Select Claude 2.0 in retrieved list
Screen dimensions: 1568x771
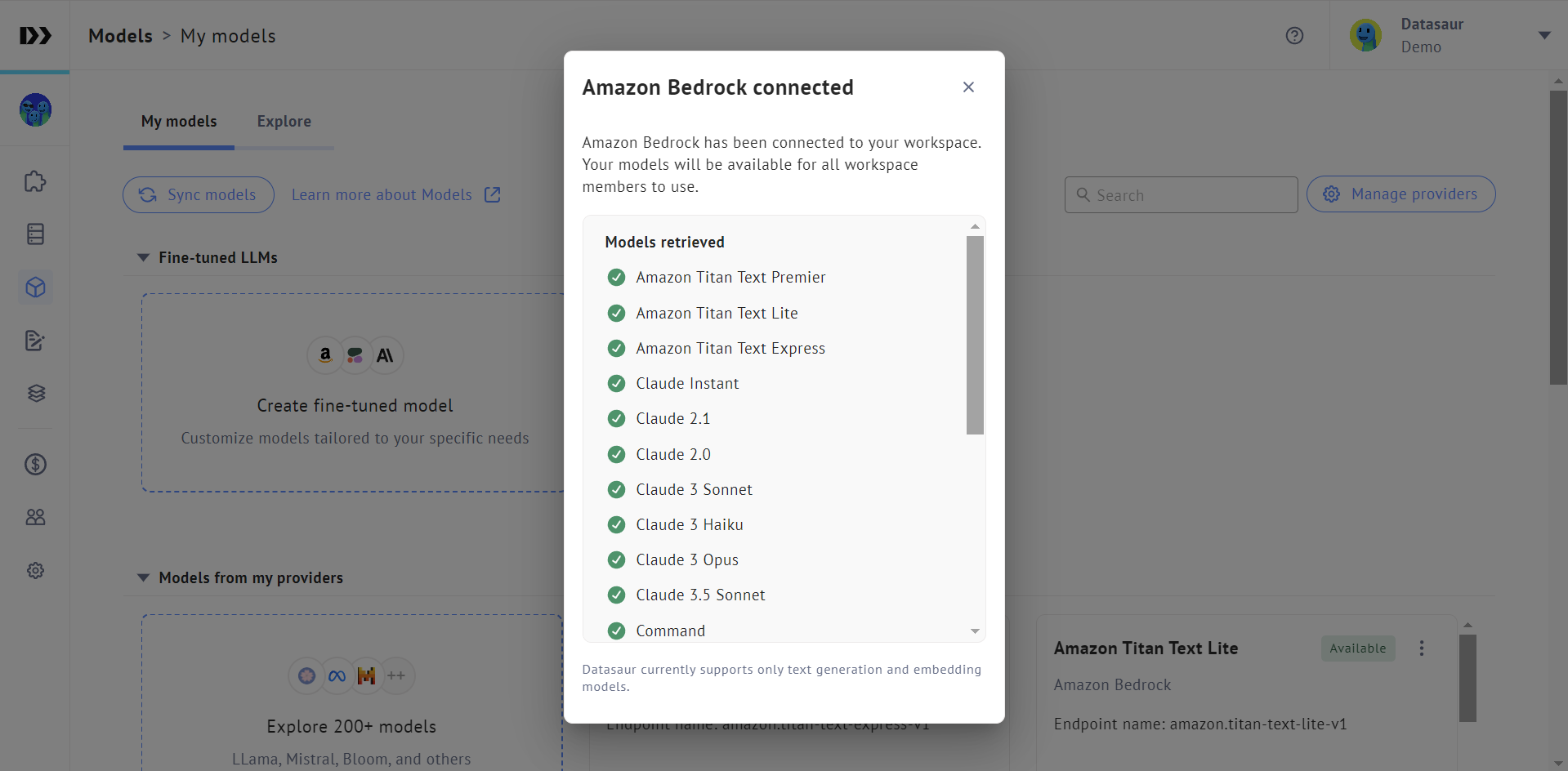click(673, 455)
